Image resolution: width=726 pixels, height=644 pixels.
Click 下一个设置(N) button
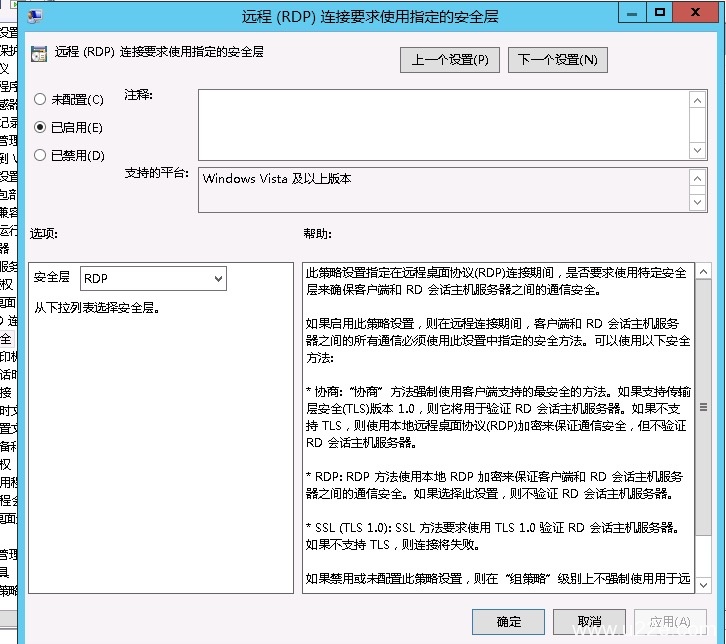point(557,60)
